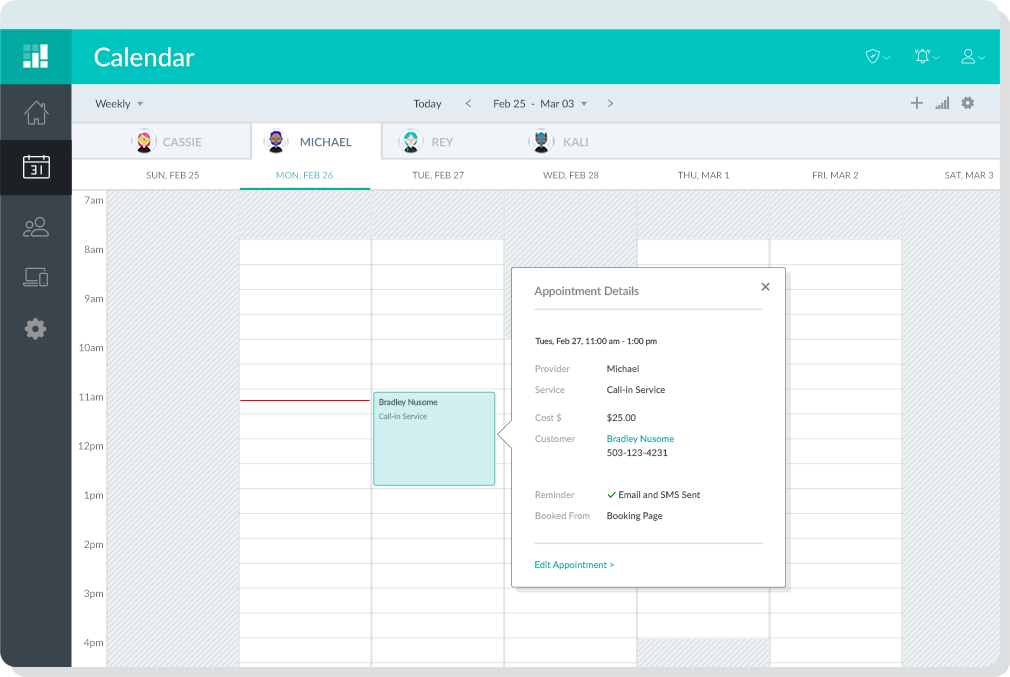Add a new appointment with plus icon
The width and height of the screenshot is (1010, 677).
[917, 103]
